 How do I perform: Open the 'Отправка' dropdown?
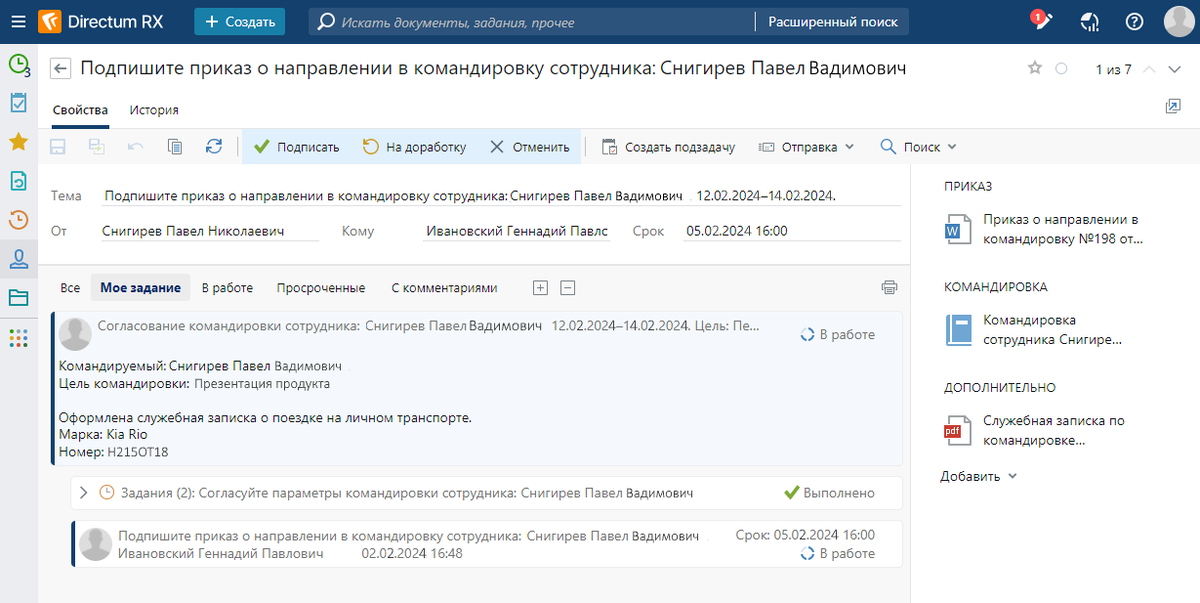pos(806,146)
